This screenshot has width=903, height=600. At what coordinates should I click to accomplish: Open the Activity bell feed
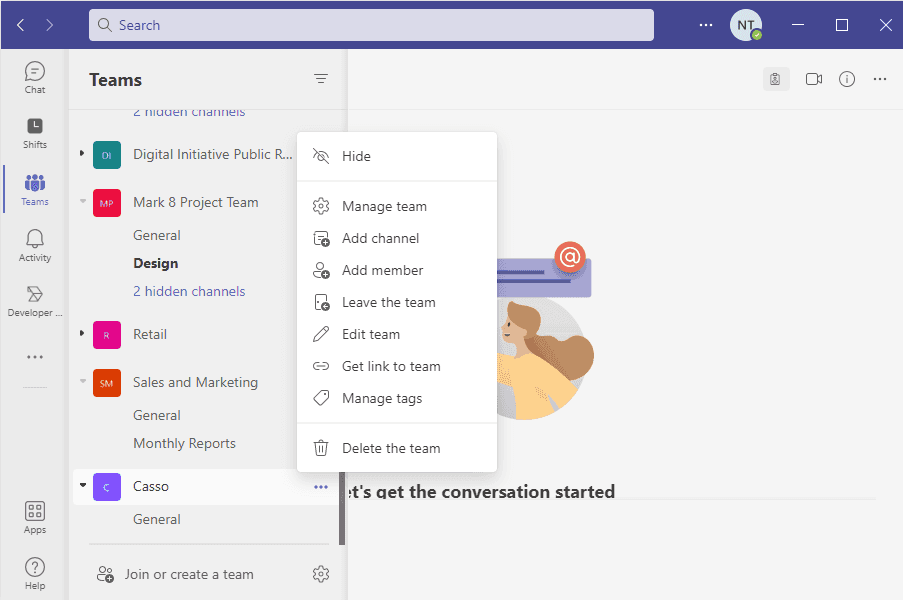click(x=35, y=245)
